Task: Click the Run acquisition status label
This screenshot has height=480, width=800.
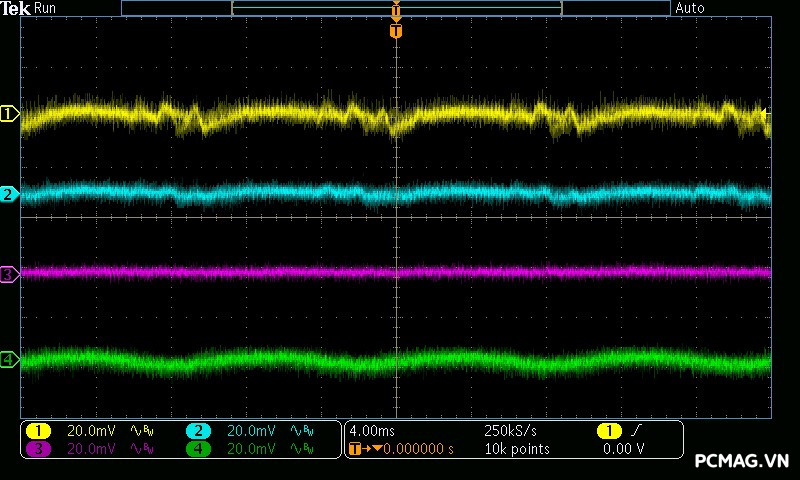Action: (x=46, y=8)
